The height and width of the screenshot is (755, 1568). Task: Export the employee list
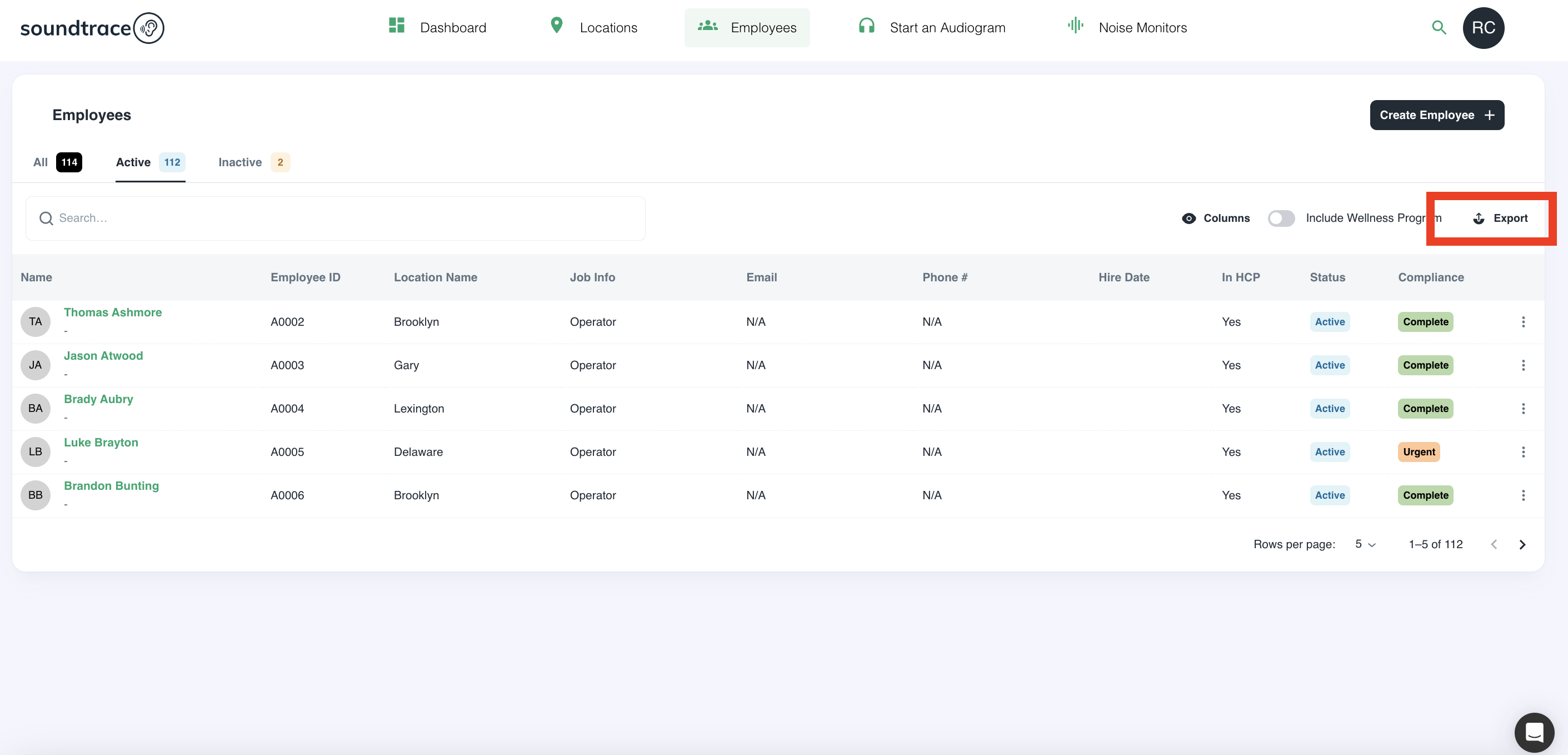click(1500, 218)
